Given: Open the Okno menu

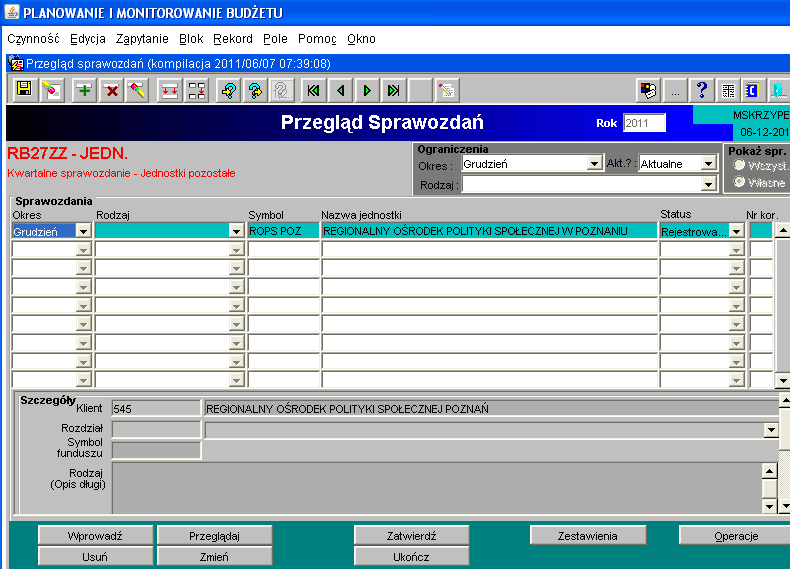Looking at the screenshot, I should point(361,39).
